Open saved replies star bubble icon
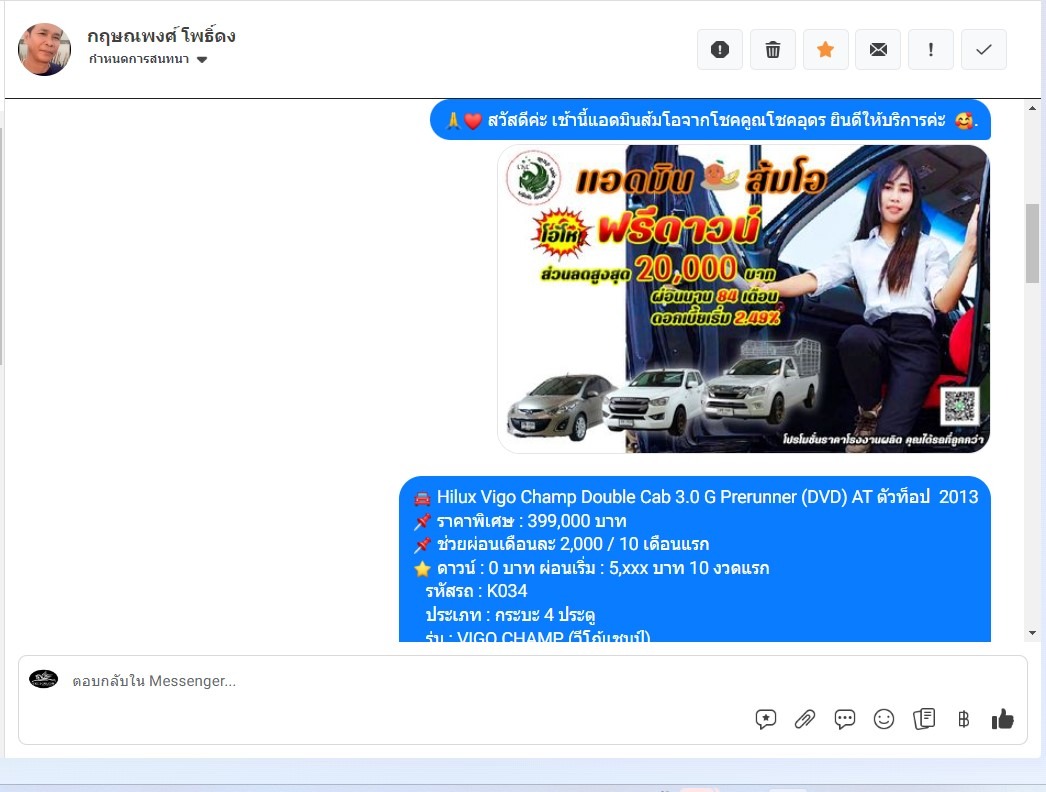 (x=765, y=719)
